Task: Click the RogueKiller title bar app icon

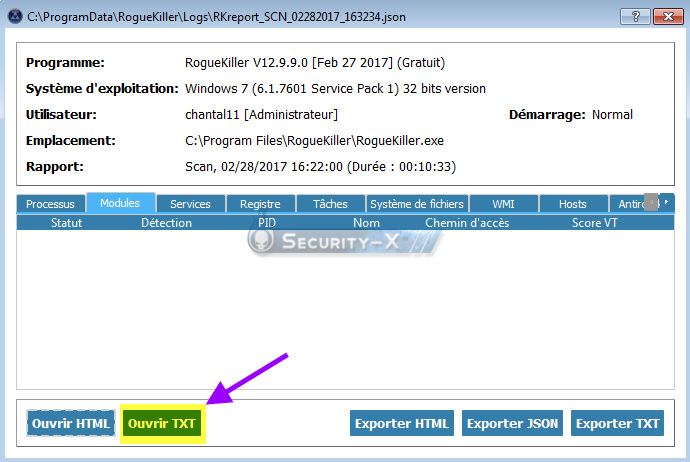Action: (x=15, y=17)
